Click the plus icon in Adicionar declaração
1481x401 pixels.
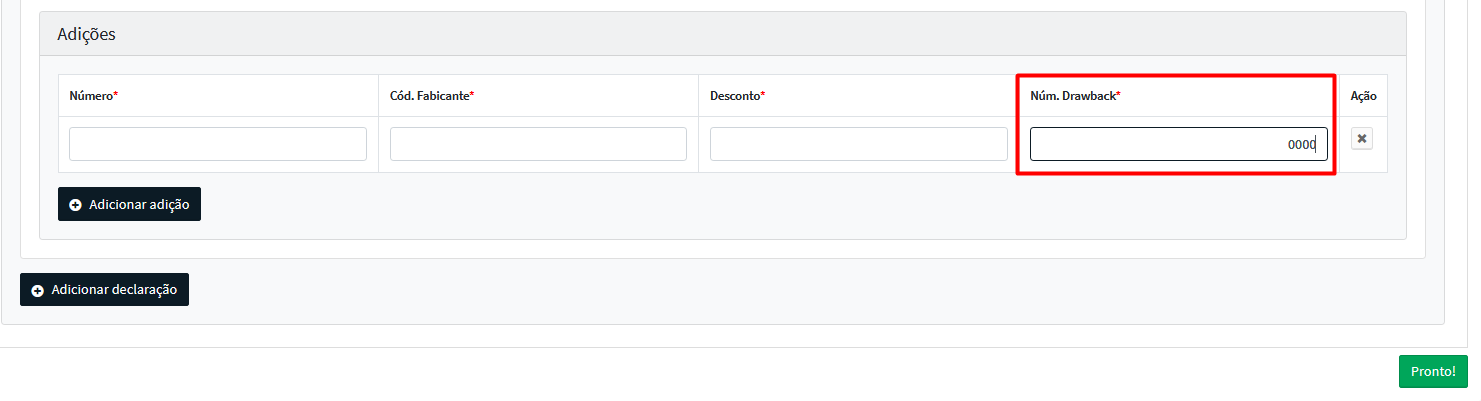click(38, 290)
